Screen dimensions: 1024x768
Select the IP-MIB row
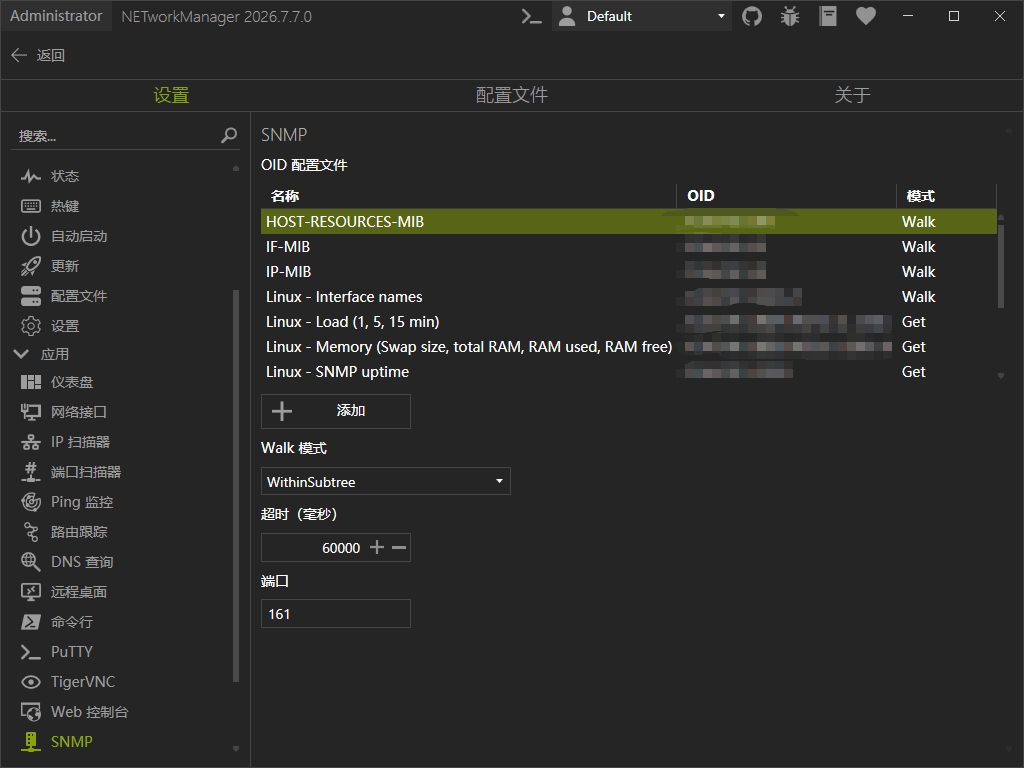[x=628, y=272]
